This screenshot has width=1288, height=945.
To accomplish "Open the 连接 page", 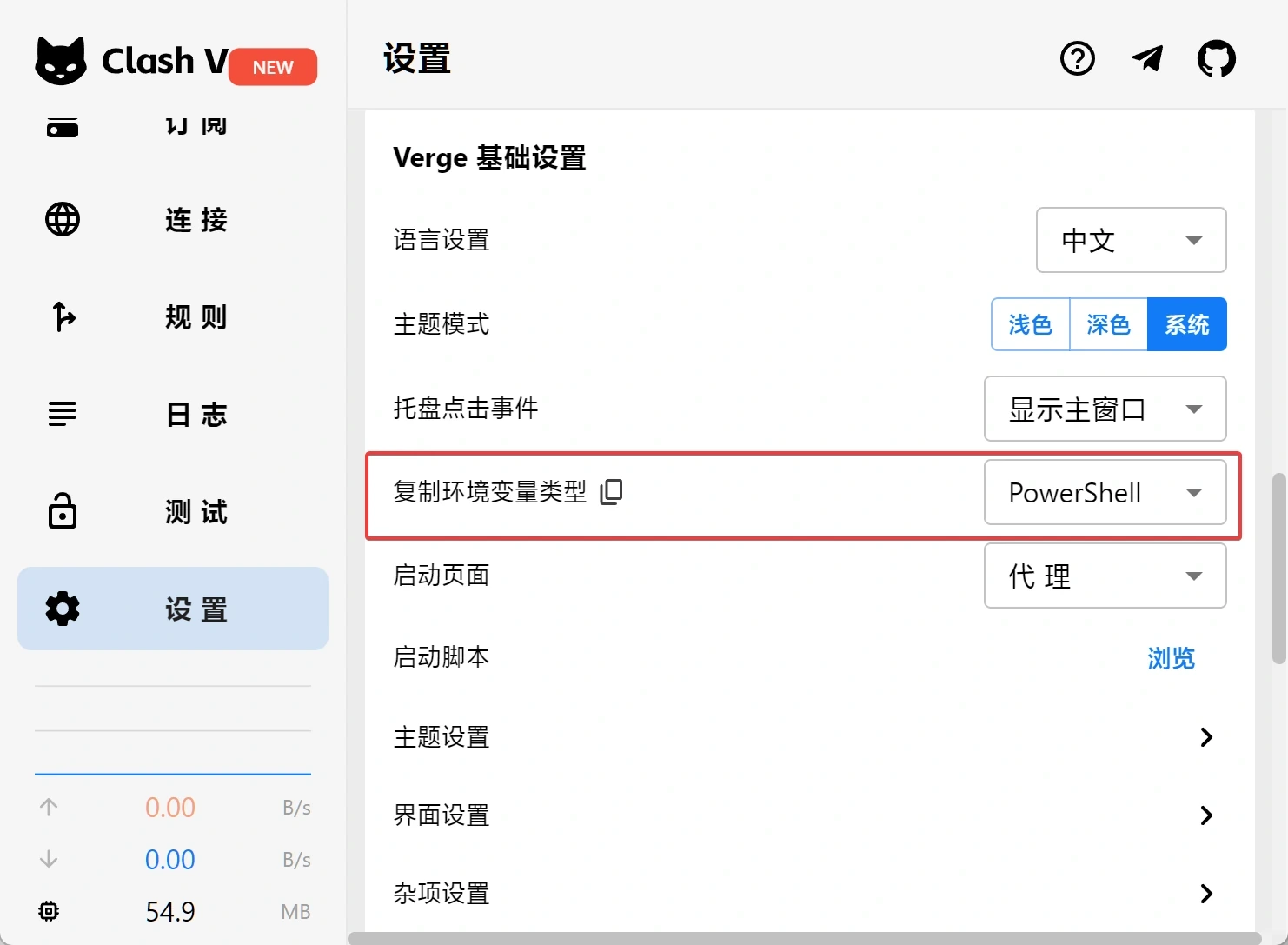I will point(173,219).
